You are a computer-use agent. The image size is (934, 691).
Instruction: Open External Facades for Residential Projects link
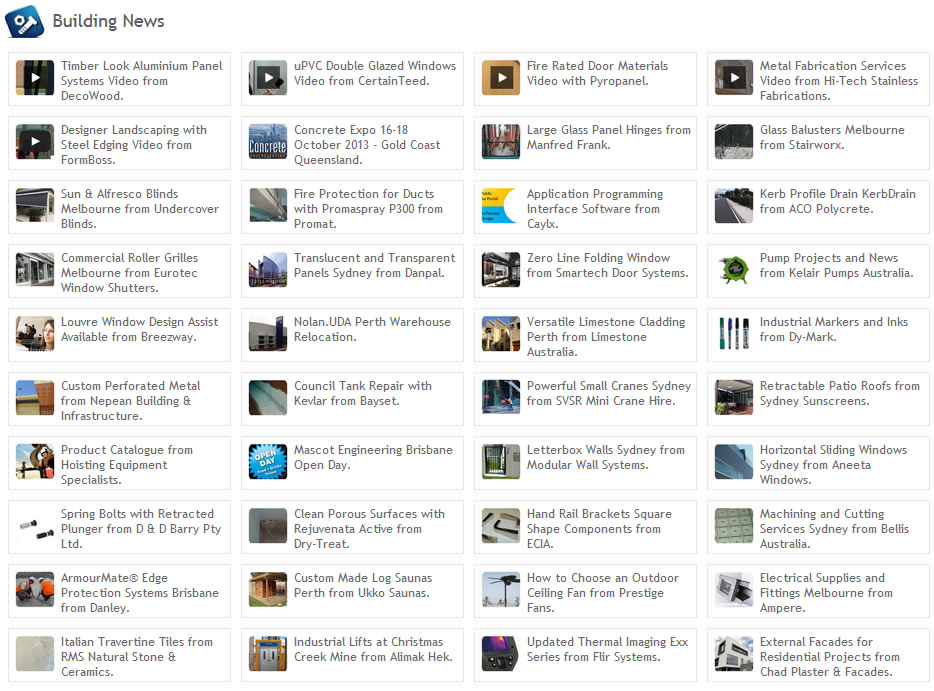[x=830, y=657]
